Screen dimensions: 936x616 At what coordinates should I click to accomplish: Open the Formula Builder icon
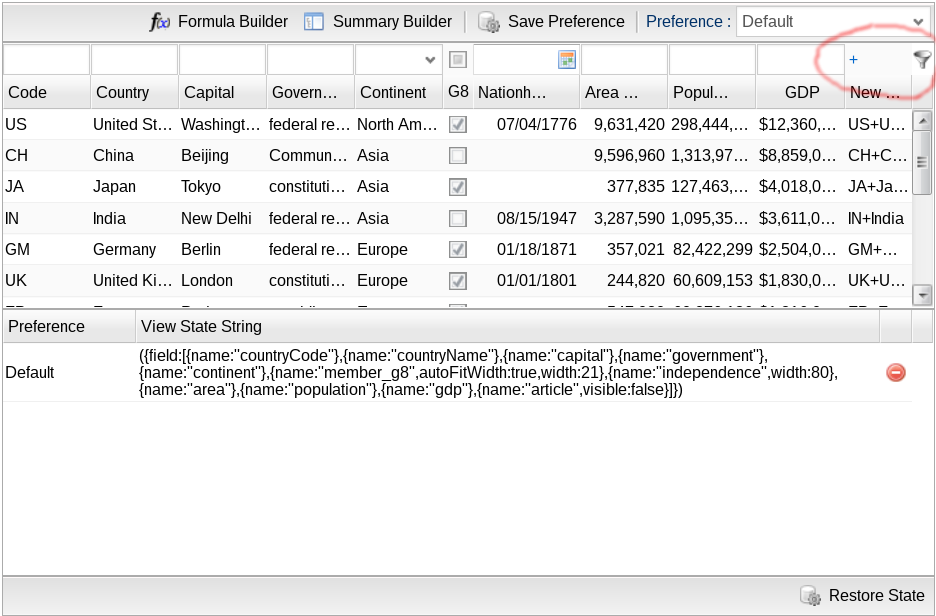tap(160, 22)
